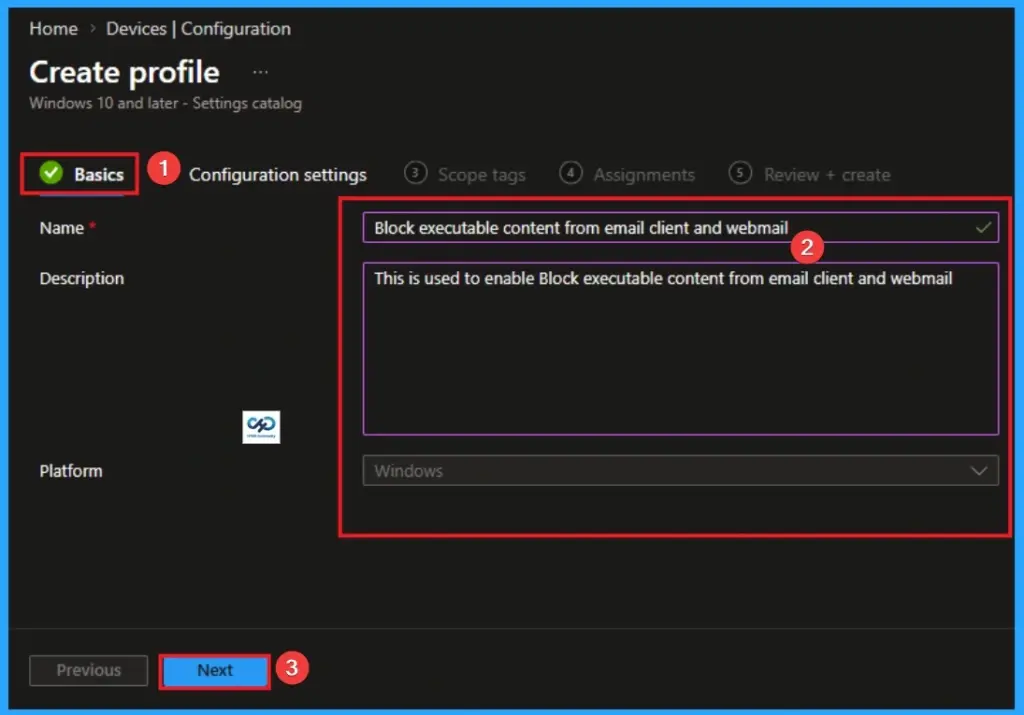Open the Platform combo box list
Viewport: 1024px width, 715px height.
click(x=680, y=470)
